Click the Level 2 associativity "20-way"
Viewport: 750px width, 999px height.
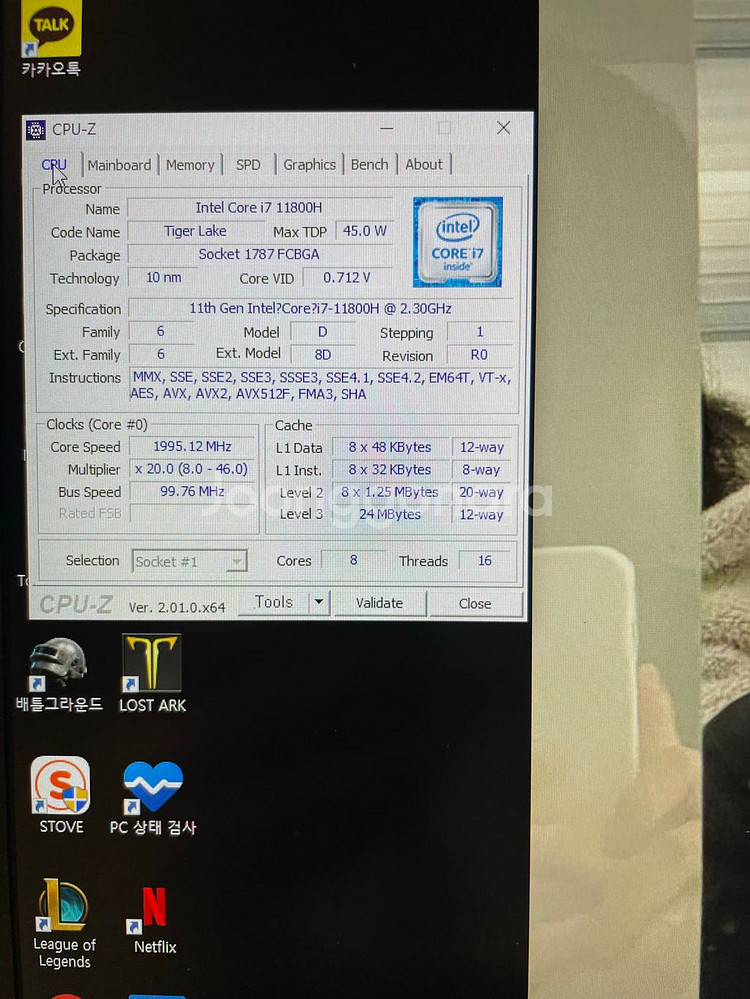point(482,492)
